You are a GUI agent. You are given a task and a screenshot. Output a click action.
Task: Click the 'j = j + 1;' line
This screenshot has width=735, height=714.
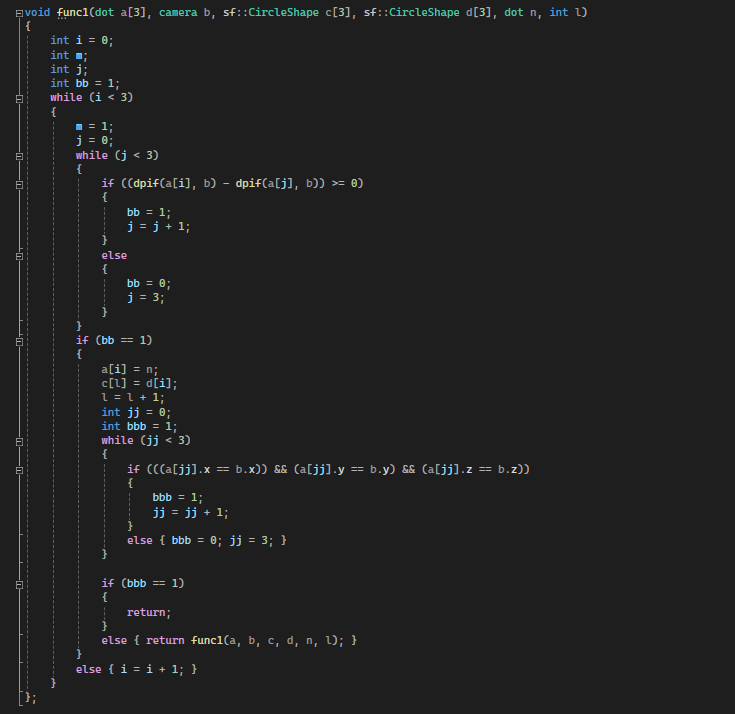(x=158, y=227)
